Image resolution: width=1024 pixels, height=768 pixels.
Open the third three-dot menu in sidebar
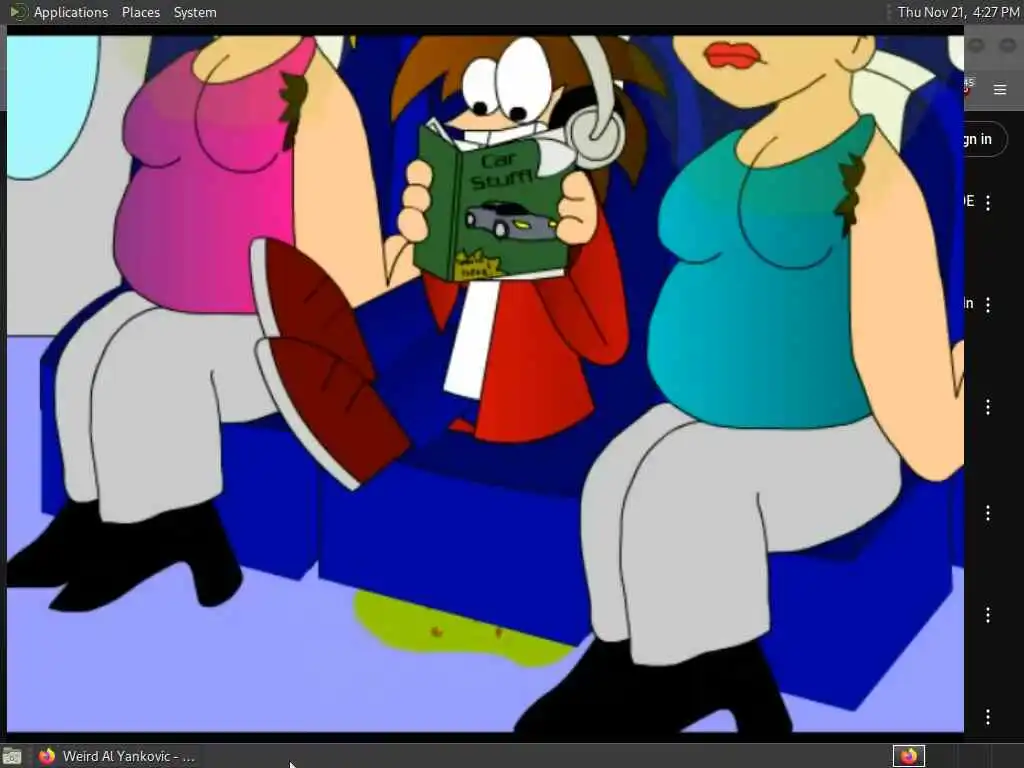click(x=988, y=408)
